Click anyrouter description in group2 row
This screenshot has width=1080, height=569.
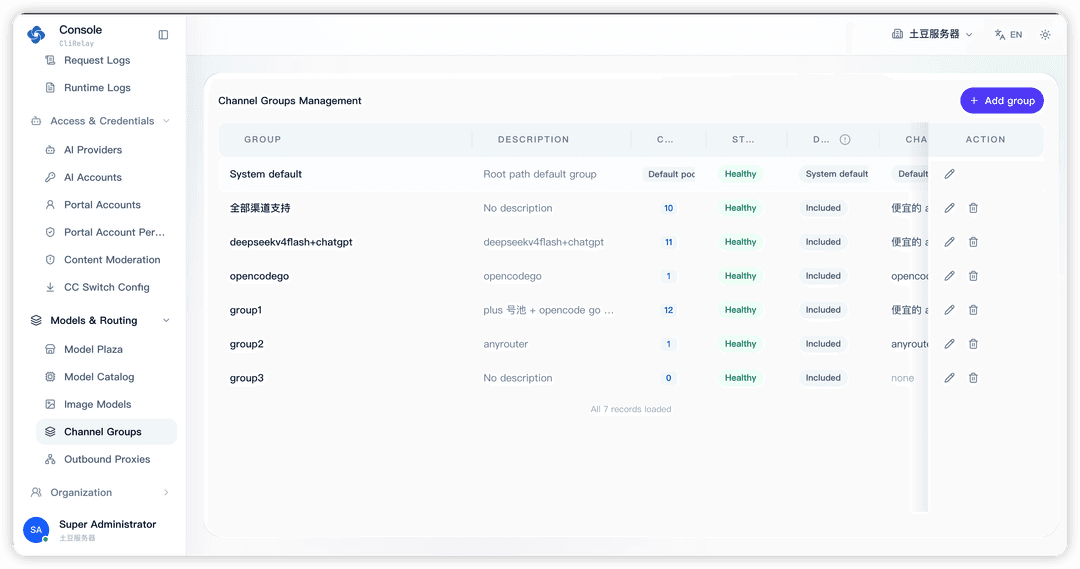tap(506, 344)
